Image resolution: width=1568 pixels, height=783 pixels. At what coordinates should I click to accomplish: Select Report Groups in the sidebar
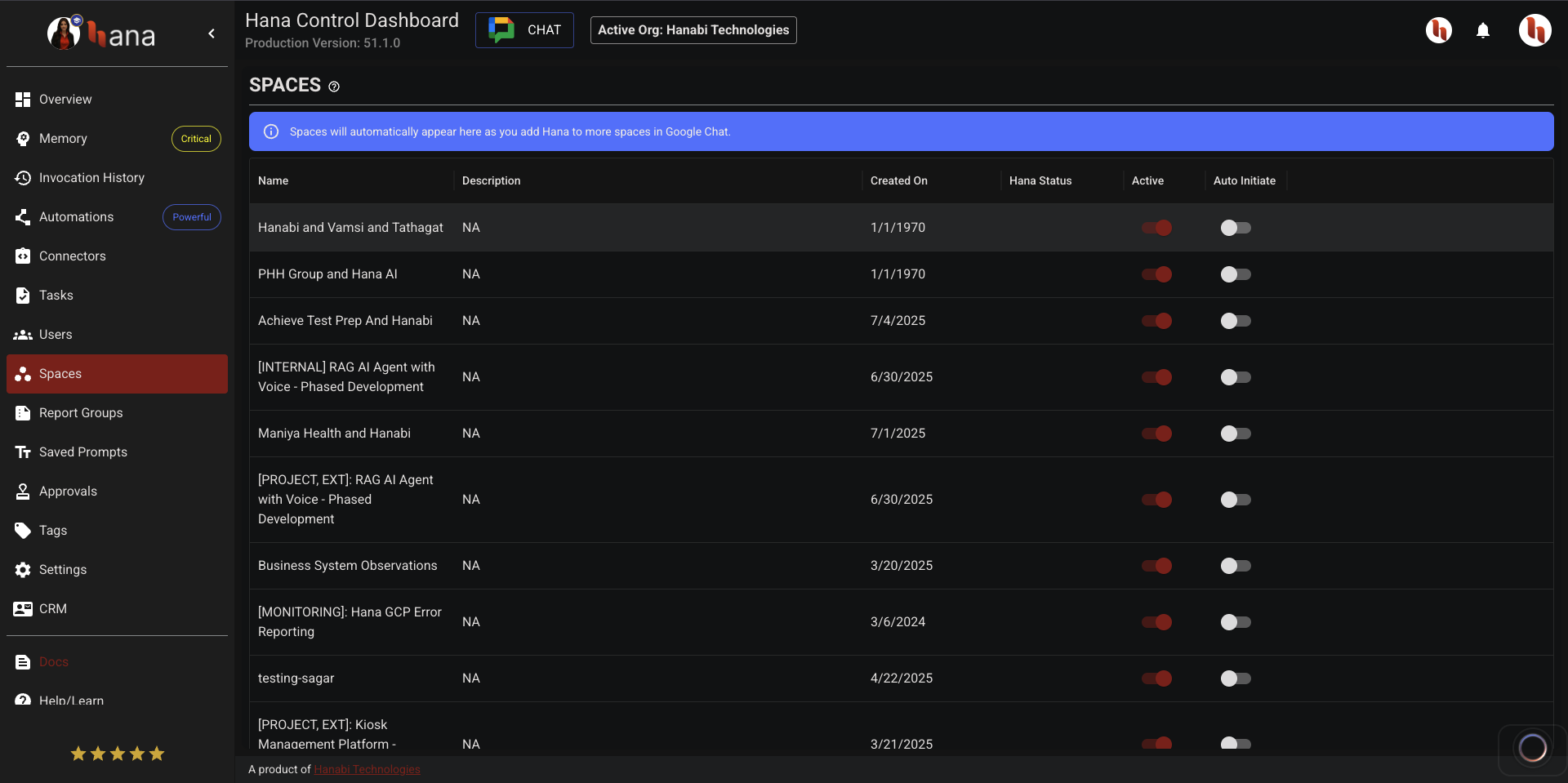[117, 413]
